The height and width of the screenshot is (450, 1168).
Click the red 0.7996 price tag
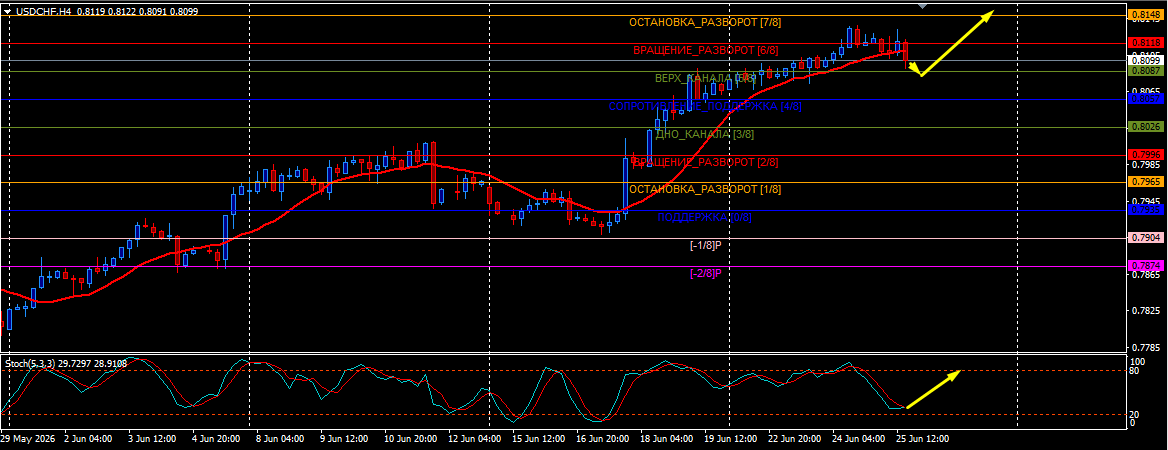pos(1146,155)
